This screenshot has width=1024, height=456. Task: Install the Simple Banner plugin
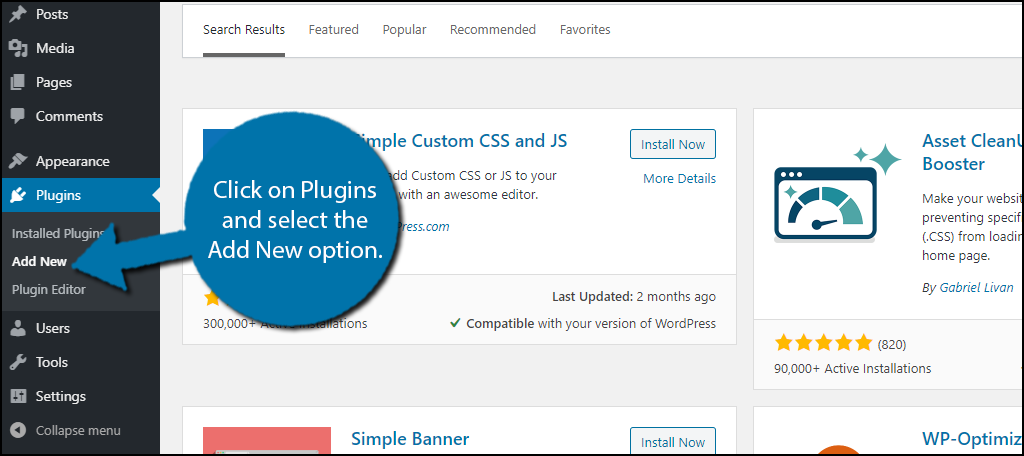click(x=673, y=442)
